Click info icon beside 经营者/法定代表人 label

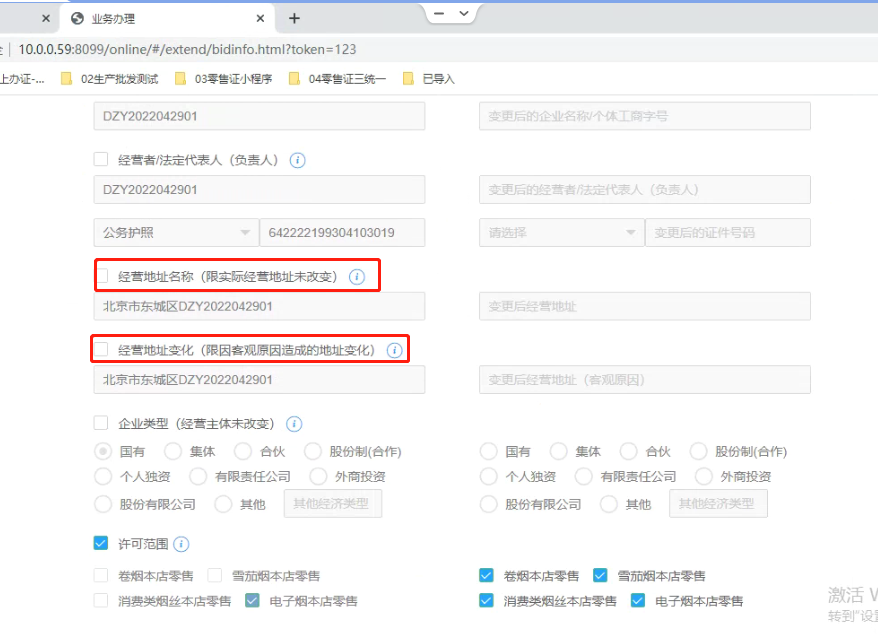coord(297,160)
